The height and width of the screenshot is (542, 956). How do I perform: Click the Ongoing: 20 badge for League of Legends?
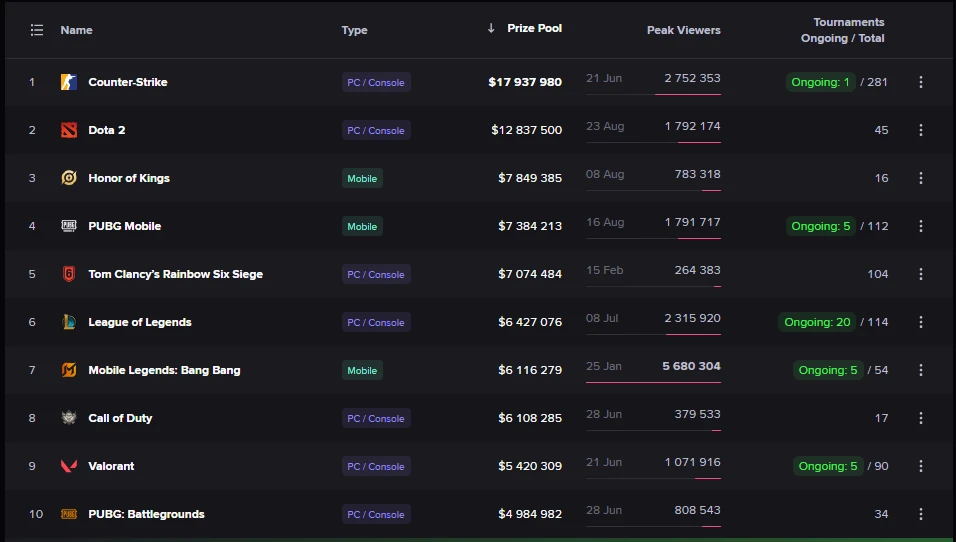click(817, 322)
